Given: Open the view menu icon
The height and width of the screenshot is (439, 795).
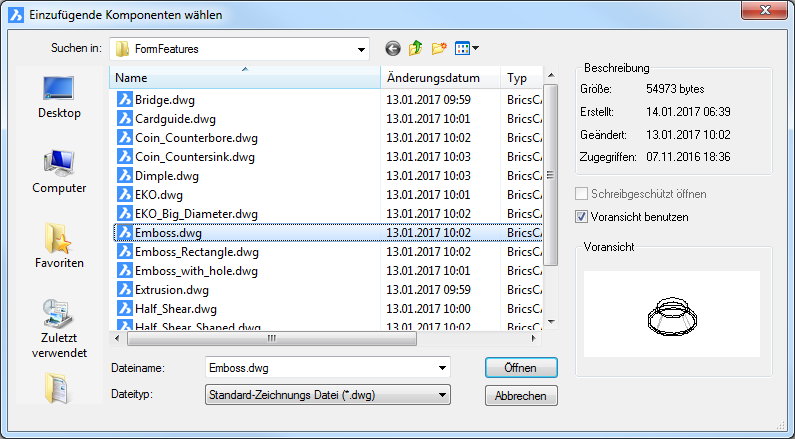Looking at the screenshot, I should coord(466,48).
